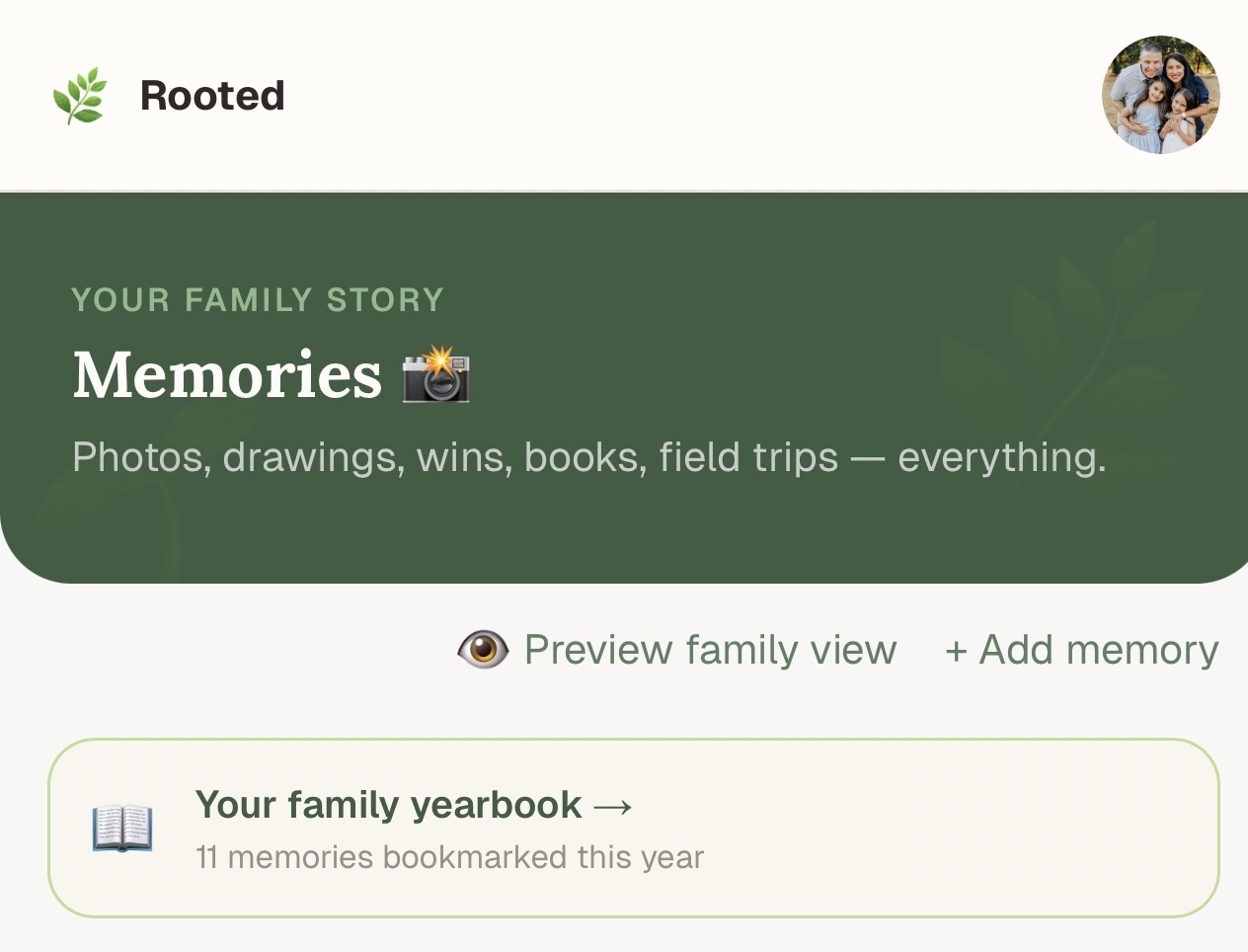This screenshot has width=1248, height=952.
Task: Click the Memories page heading
Action: coord(227,375)
